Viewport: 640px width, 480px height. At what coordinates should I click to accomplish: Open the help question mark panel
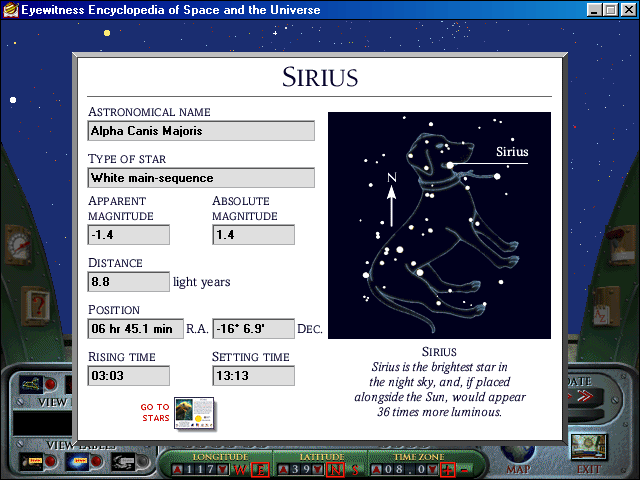click(x=37, y=304)
